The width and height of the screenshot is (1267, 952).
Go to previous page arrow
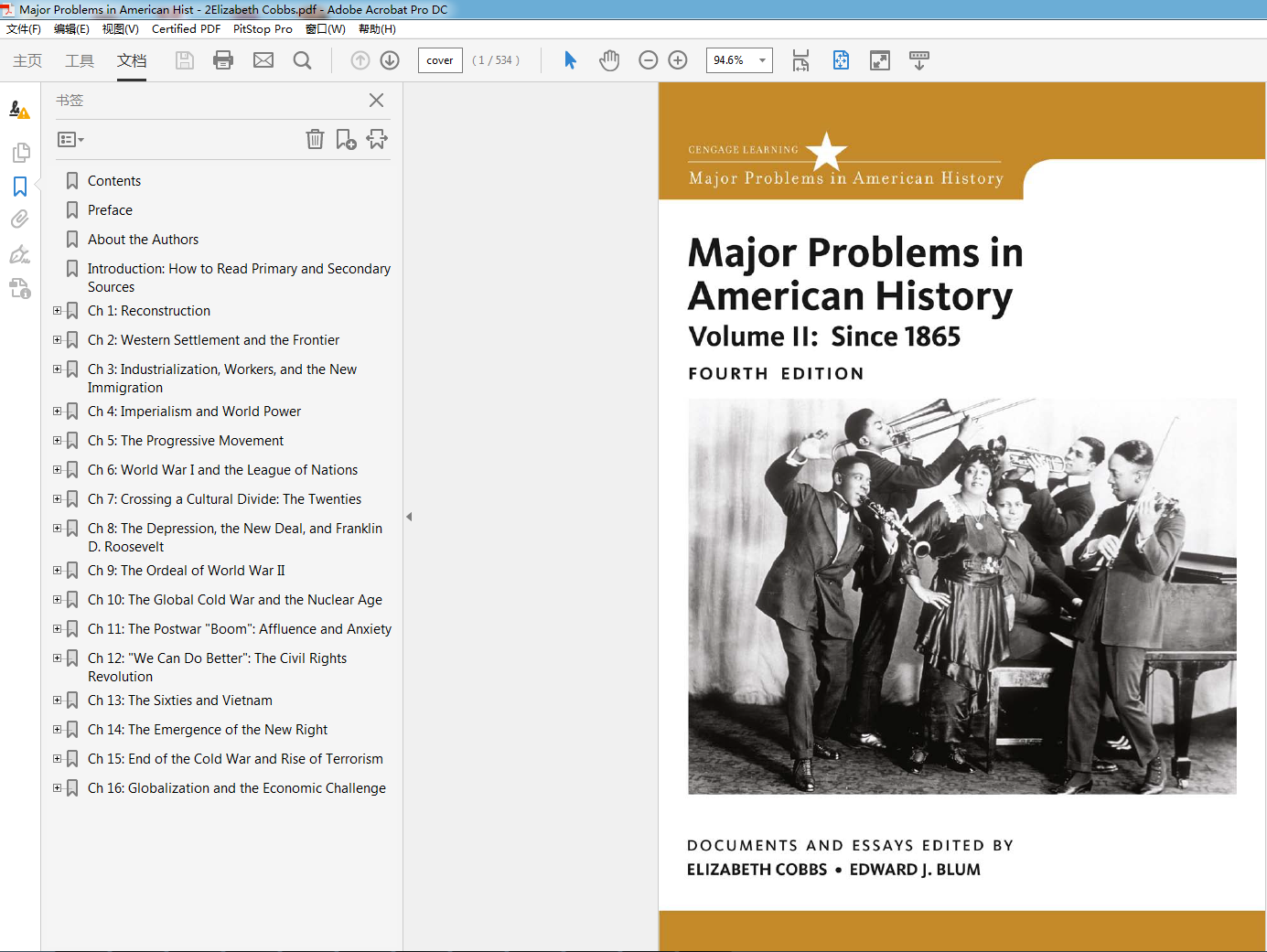[x=360, y=60]
